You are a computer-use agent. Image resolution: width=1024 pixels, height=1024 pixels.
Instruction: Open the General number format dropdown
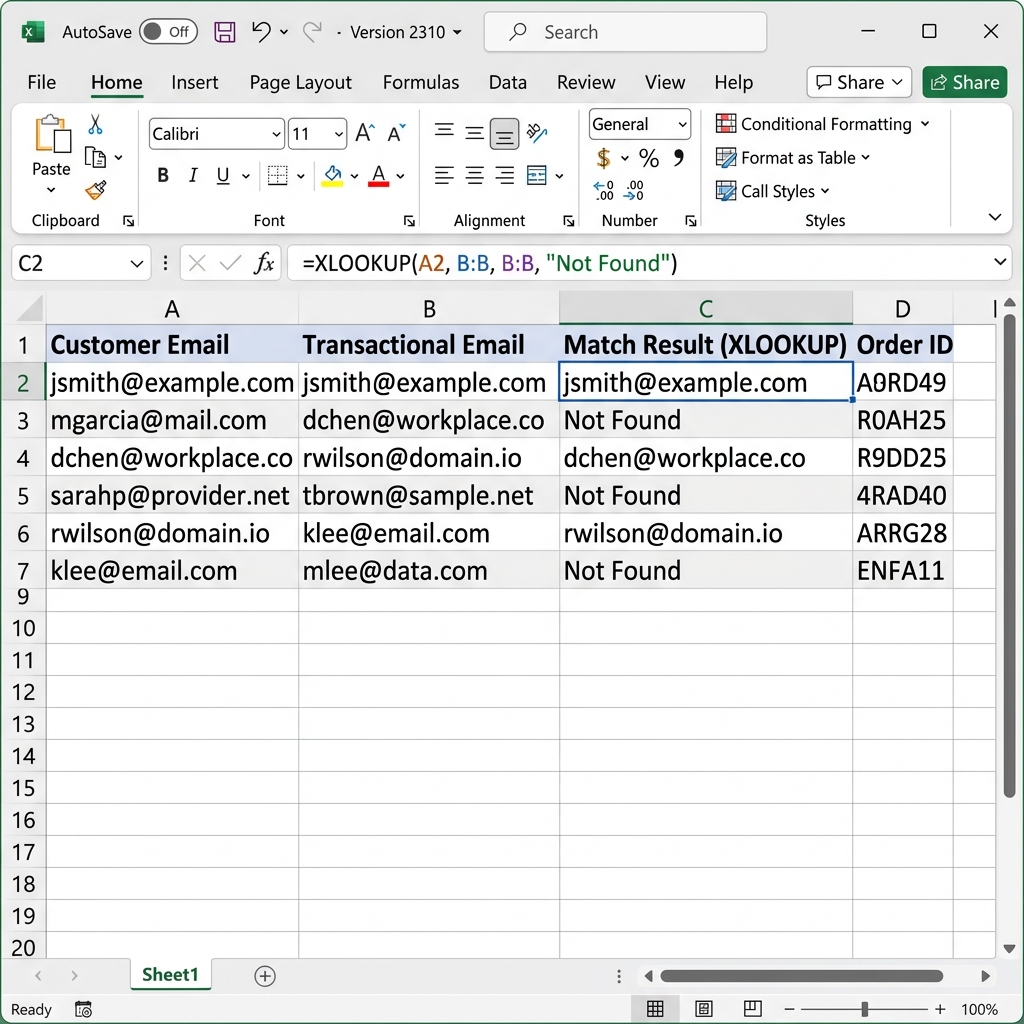point(682,124)
